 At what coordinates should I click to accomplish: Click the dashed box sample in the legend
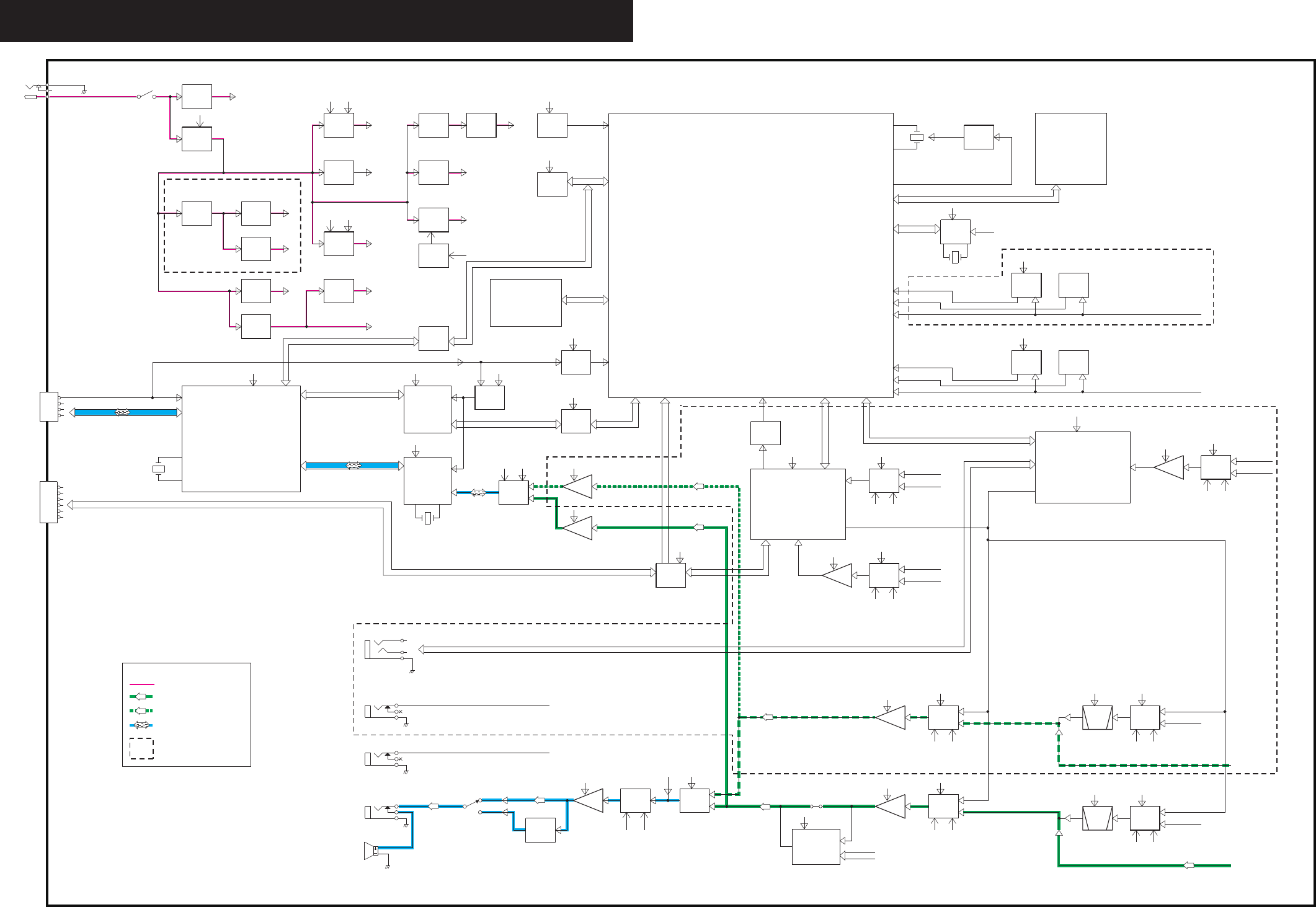[141, 748]
